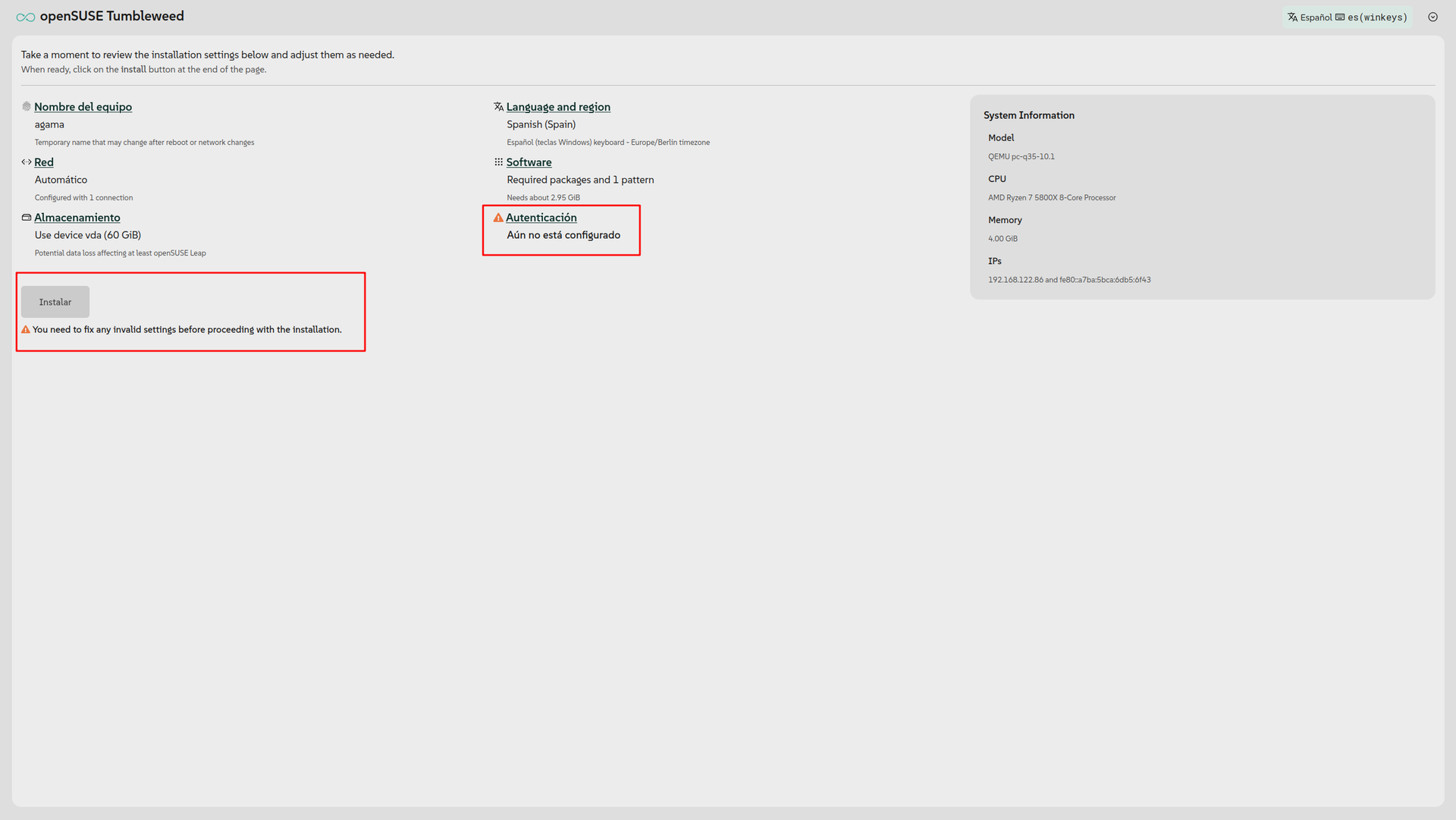Image resolution: width=1456 pixels, height=820 pixels.
Task: Click the drive icon beside Almacenamiento
Action: click(x=27, y=218)
